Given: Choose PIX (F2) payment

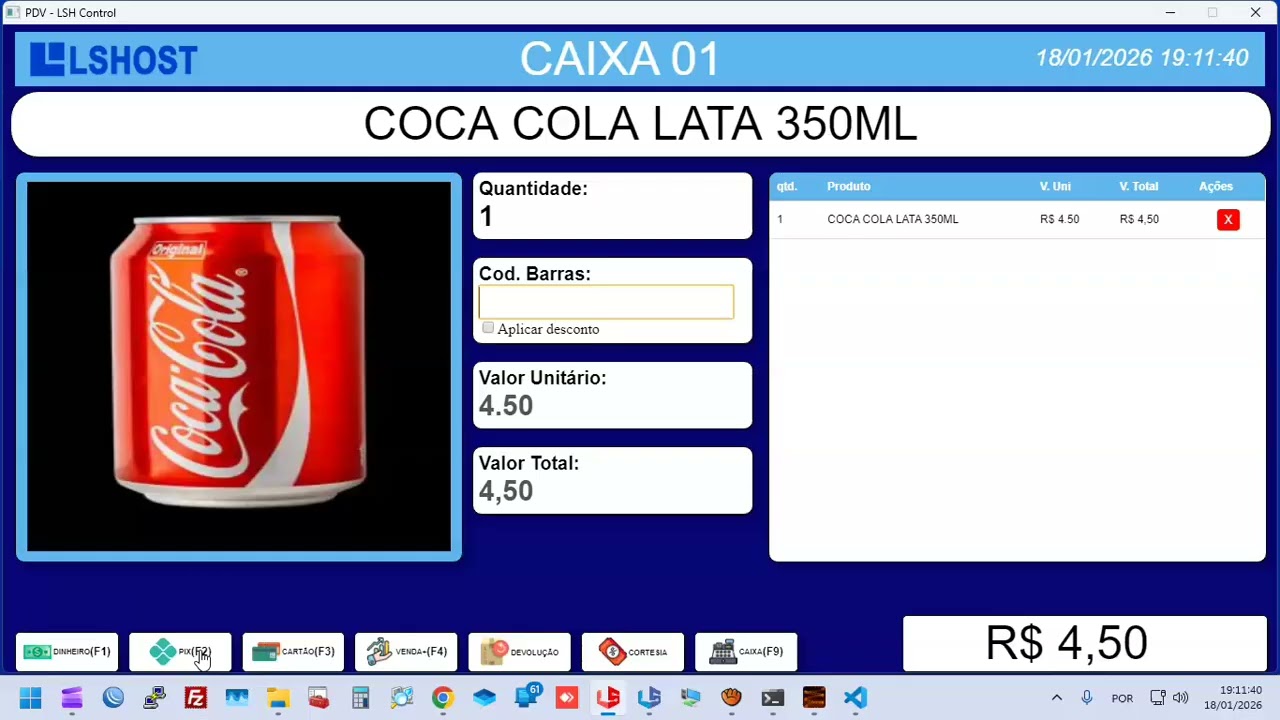Looking at the screenshot, I should click(180, 652).
